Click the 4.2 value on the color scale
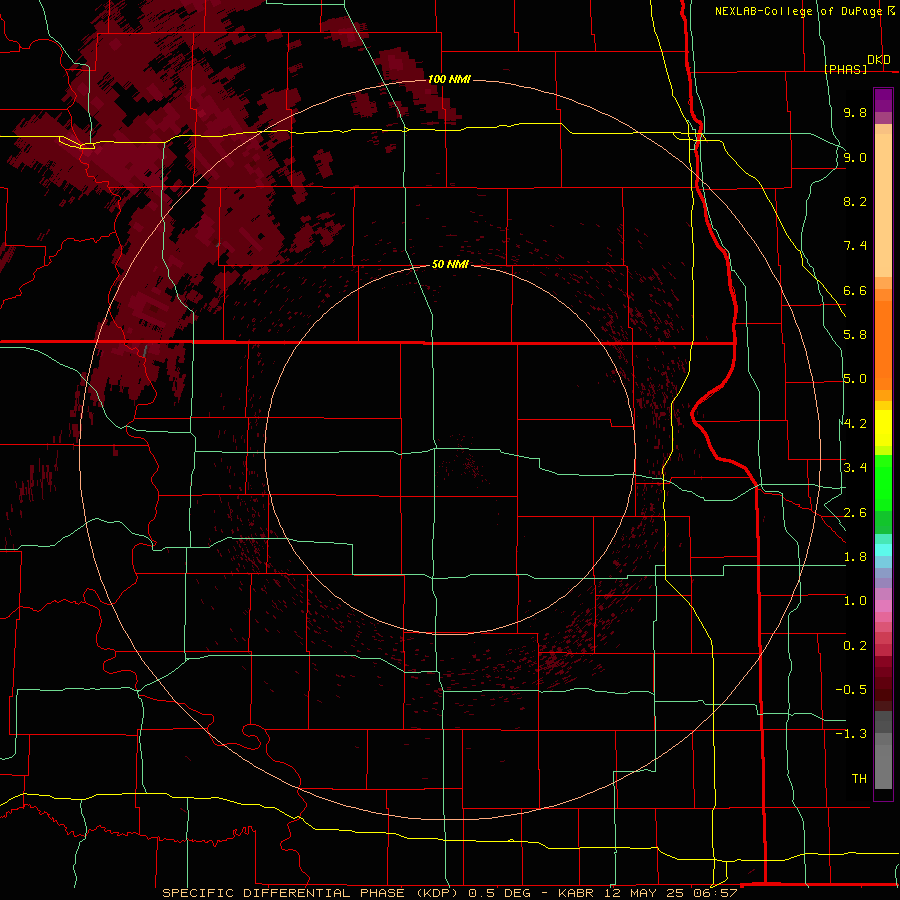Image resolution: width=900 pixels, height=900 pixels. [x=855, y=424]
